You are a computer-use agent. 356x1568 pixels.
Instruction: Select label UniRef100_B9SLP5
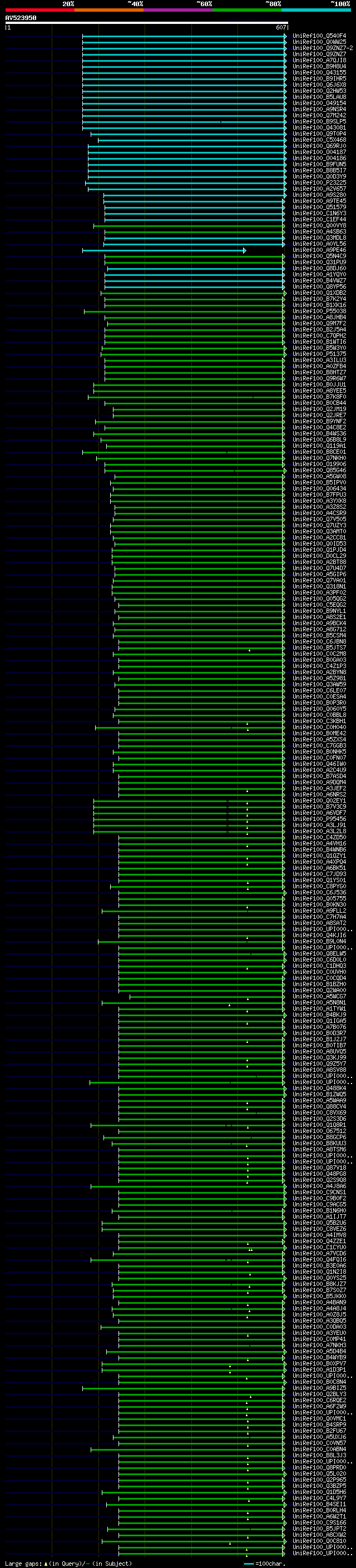[x=319, y=122]
